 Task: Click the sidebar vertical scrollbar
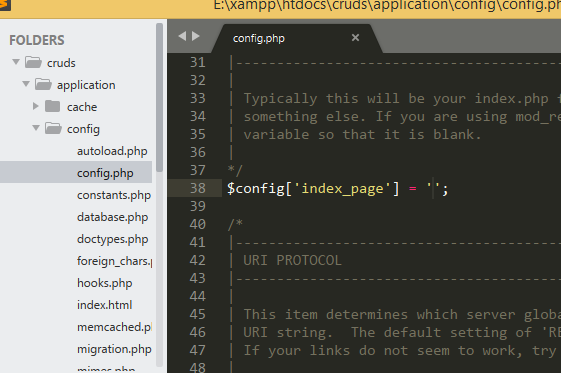click(159, 97)
